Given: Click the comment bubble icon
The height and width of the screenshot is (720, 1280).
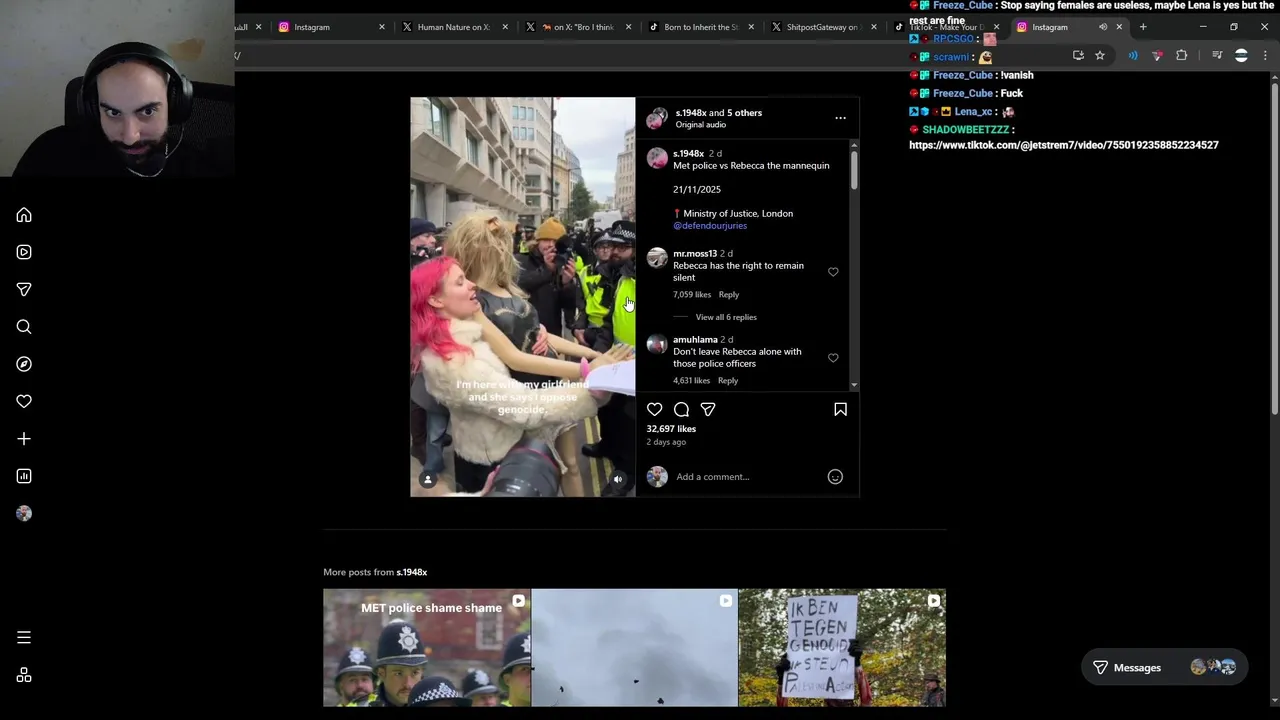Looking at the screenshot, I should coord(681,409).
